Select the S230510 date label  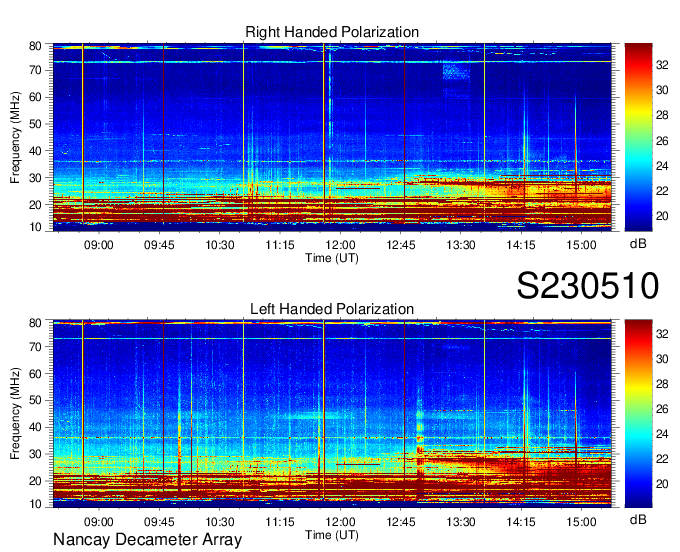(x=588, y=286)
